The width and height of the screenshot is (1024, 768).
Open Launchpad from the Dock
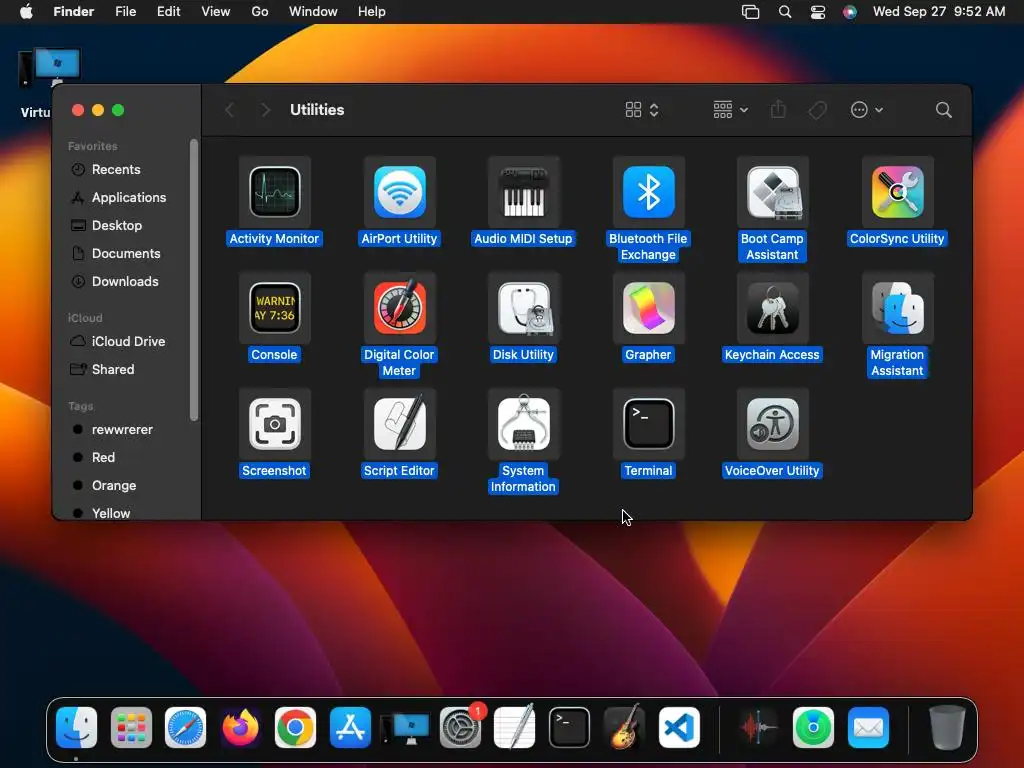pos(131,728)
